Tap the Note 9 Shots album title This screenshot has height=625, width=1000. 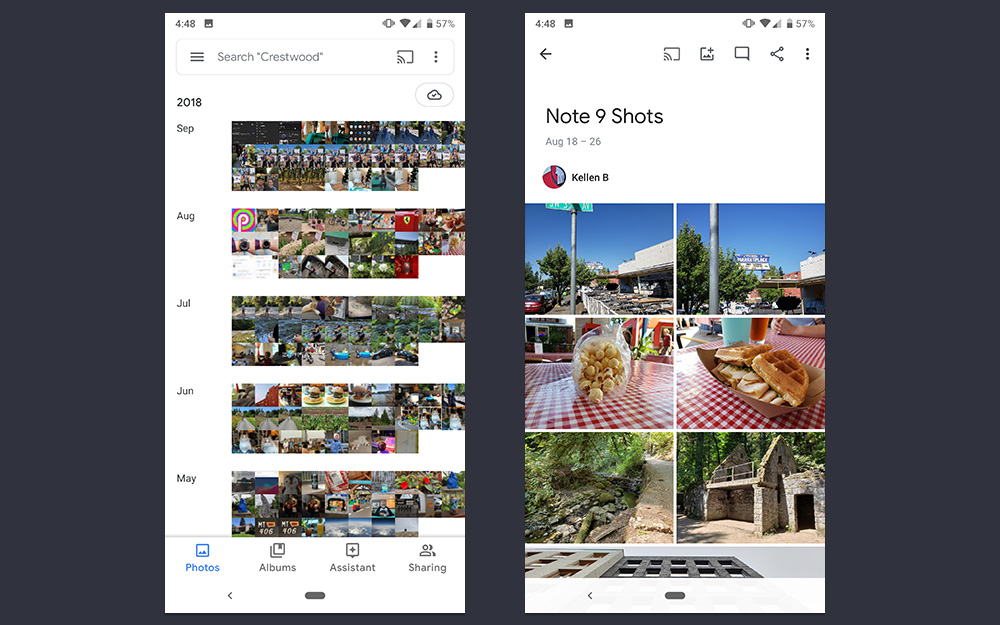(x=604, y=116)
